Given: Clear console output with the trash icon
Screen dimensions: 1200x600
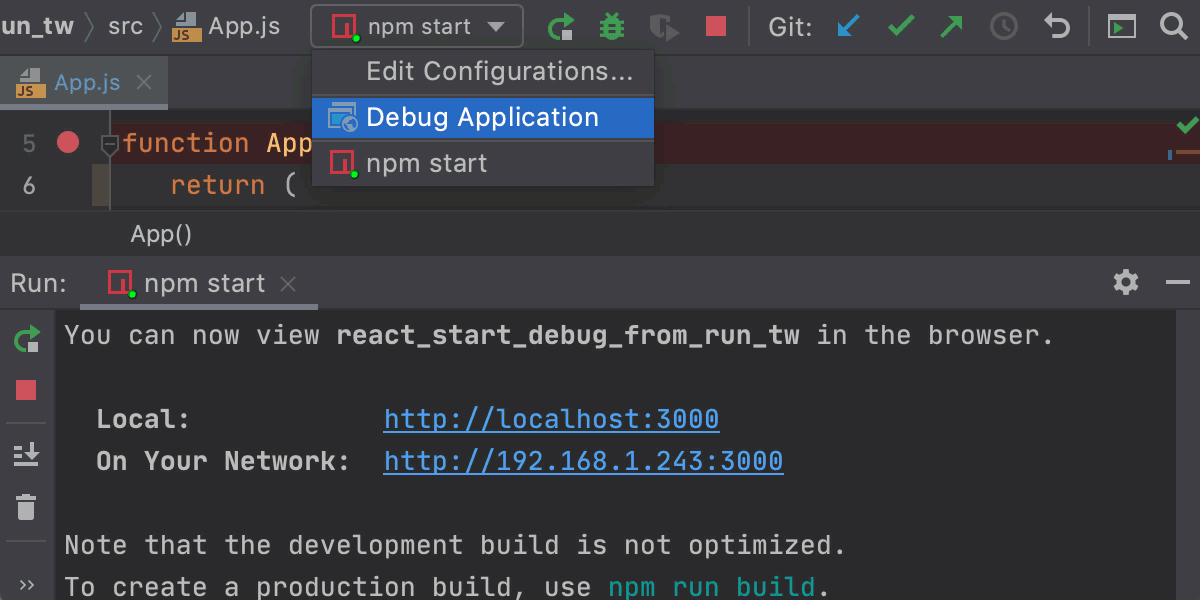Looking at the screenshot, I should [x=26, y=507].
